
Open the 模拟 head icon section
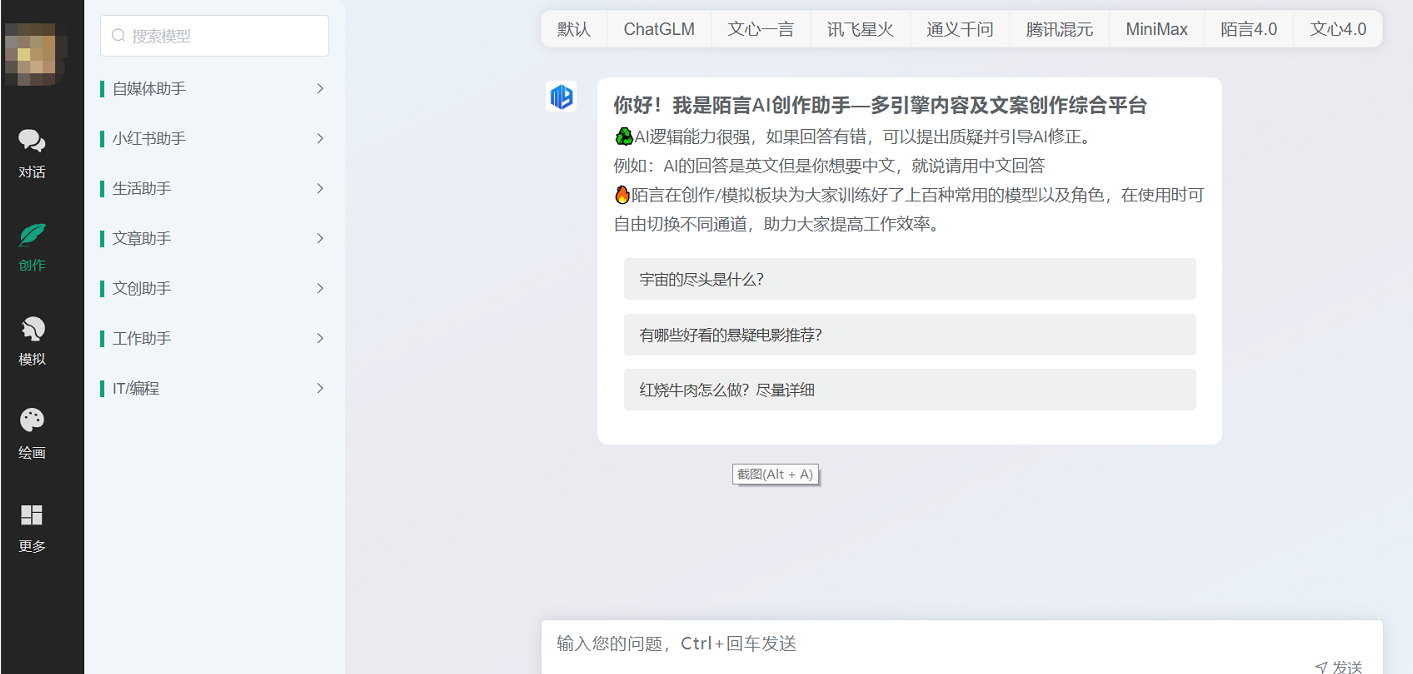click(x=32, y=328)
